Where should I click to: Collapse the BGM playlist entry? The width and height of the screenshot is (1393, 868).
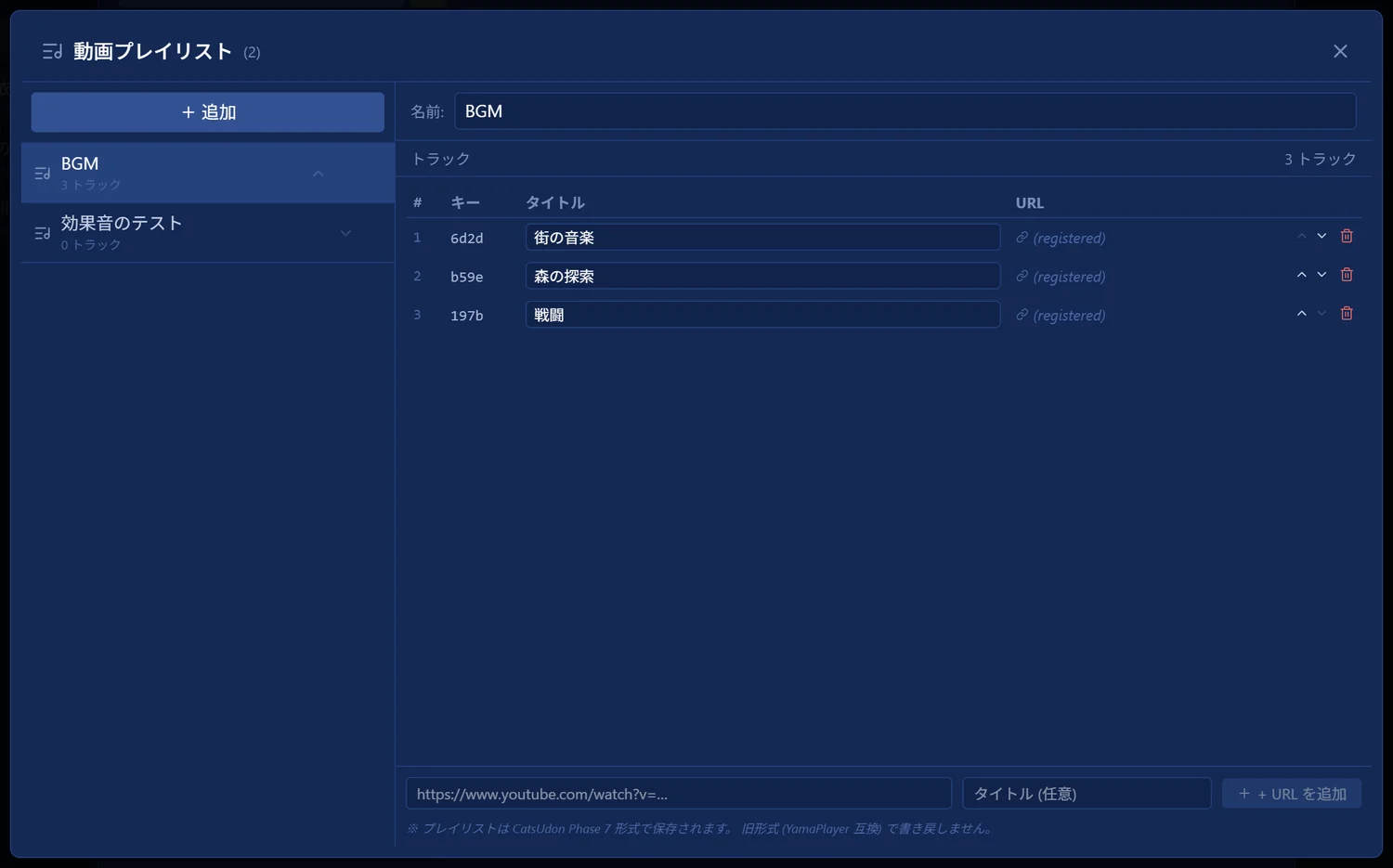point(319,174)
